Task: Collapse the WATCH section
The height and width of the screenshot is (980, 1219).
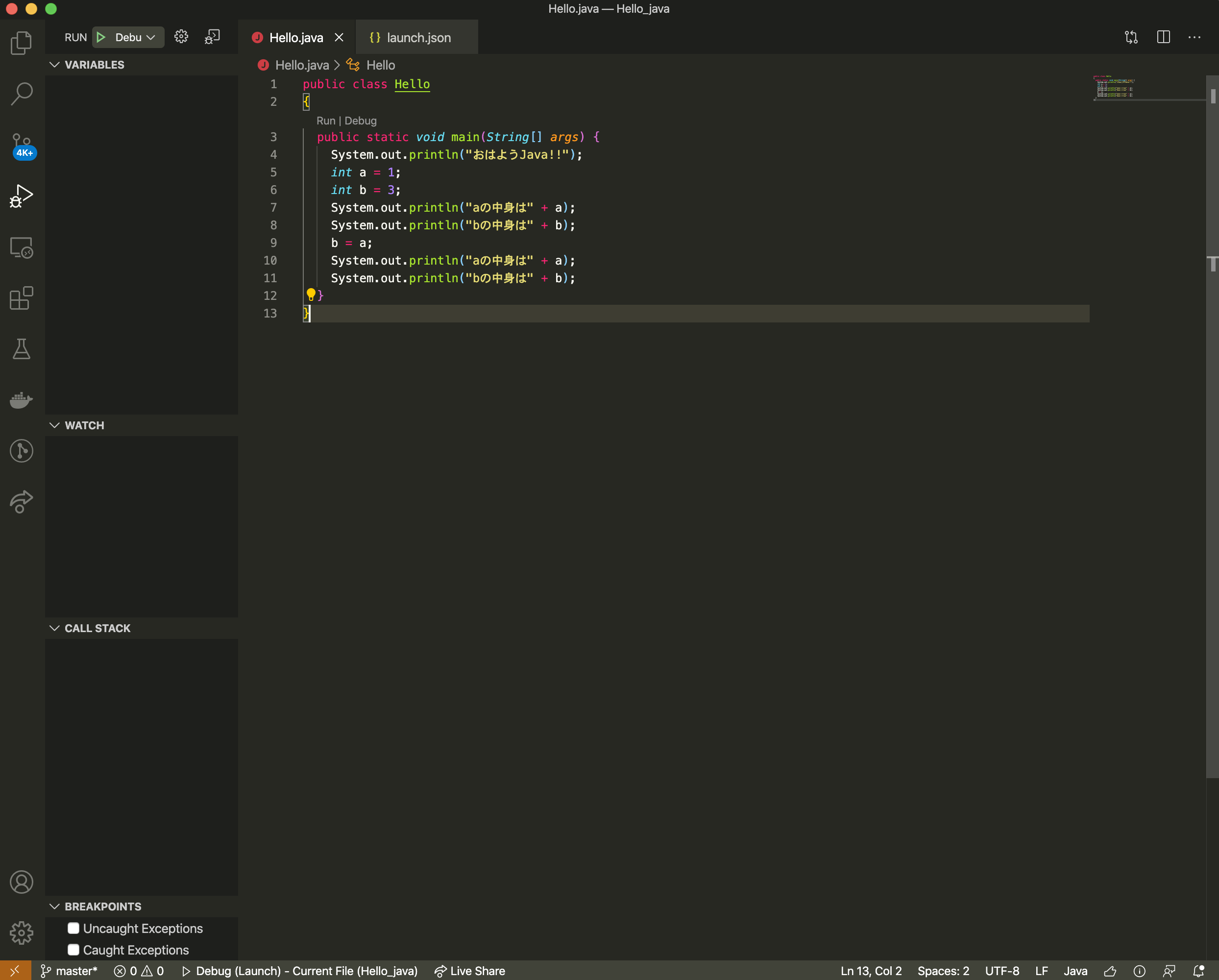Action: click(x=141, y=425)
